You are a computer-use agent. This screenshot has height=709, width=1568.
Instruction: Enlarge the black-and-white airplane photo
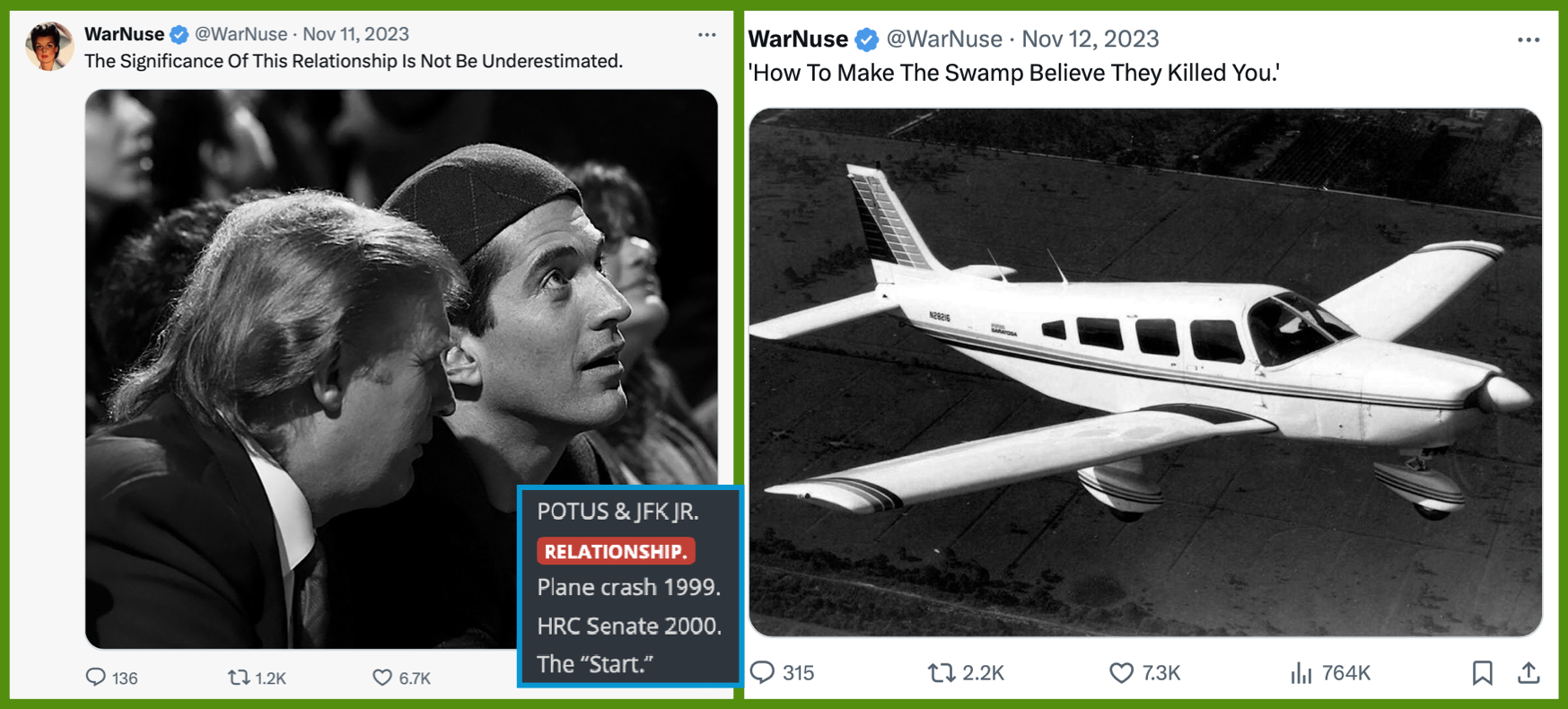pos(1144,372)
